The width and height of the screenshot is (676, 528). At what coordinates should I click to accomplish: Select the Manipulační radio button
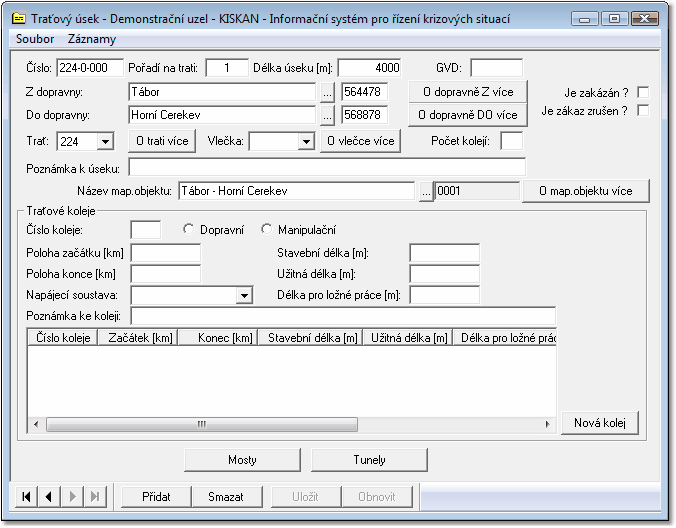(266, 229)
